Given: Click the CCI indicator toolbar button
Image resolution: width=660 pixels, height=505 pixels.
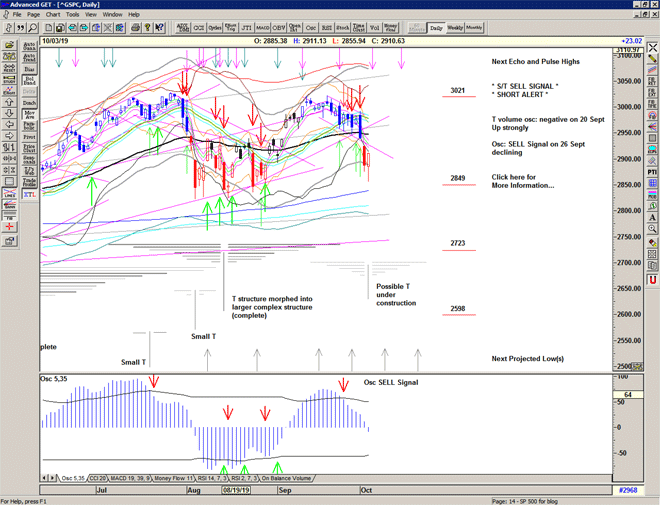Looking at the screenshot, I should (x=199, y=28).
